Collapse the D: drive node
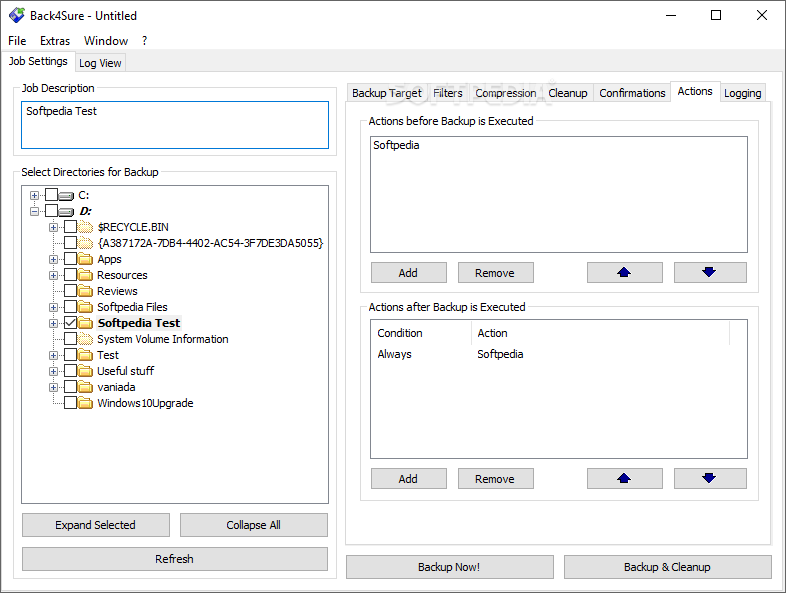Image resolution: width=786 pixels, height=593 pixels. [34, 212]
